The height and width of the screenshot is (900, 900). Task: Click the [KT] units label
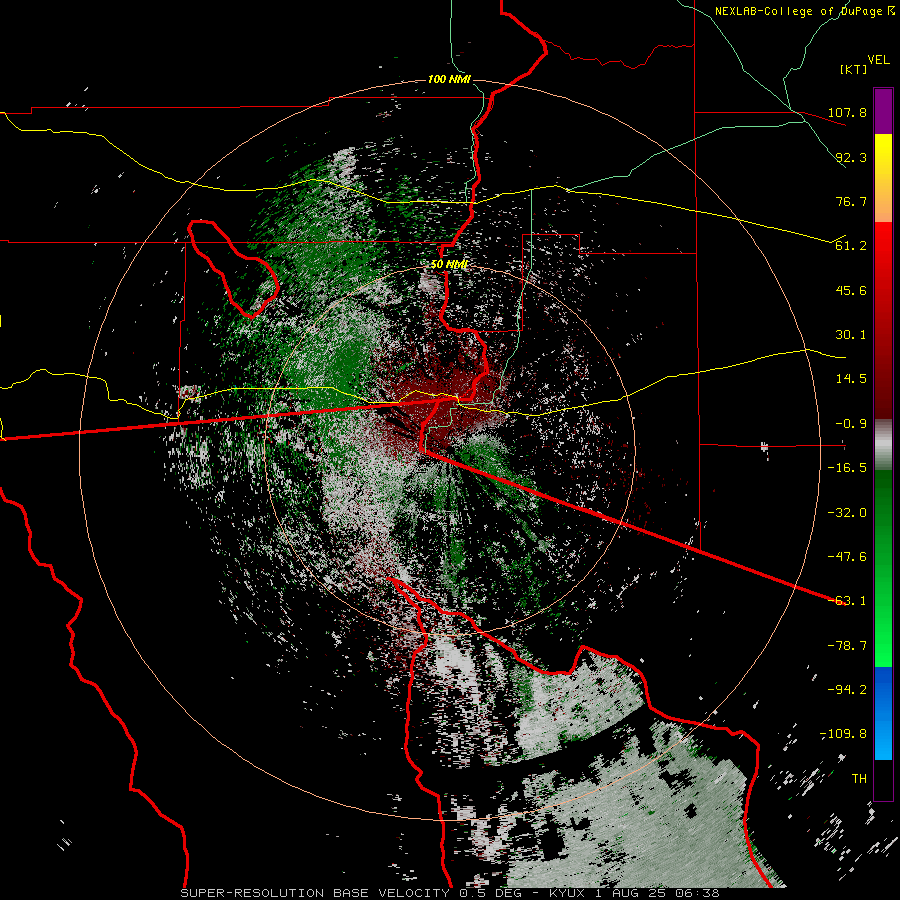[853, 69]
